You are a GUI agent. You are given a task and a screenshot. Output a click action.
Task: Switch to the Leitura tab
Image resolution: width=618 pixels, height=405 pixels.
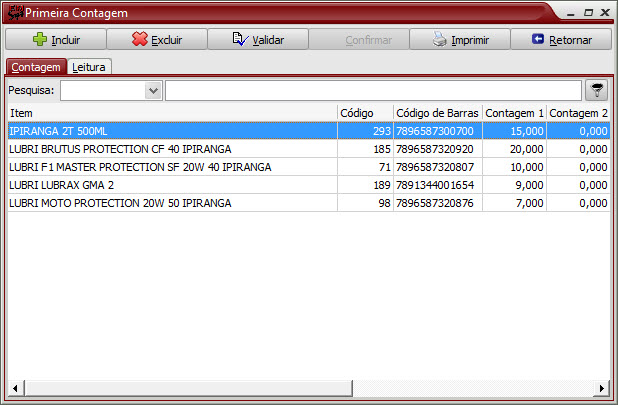[x=89, y=67]
